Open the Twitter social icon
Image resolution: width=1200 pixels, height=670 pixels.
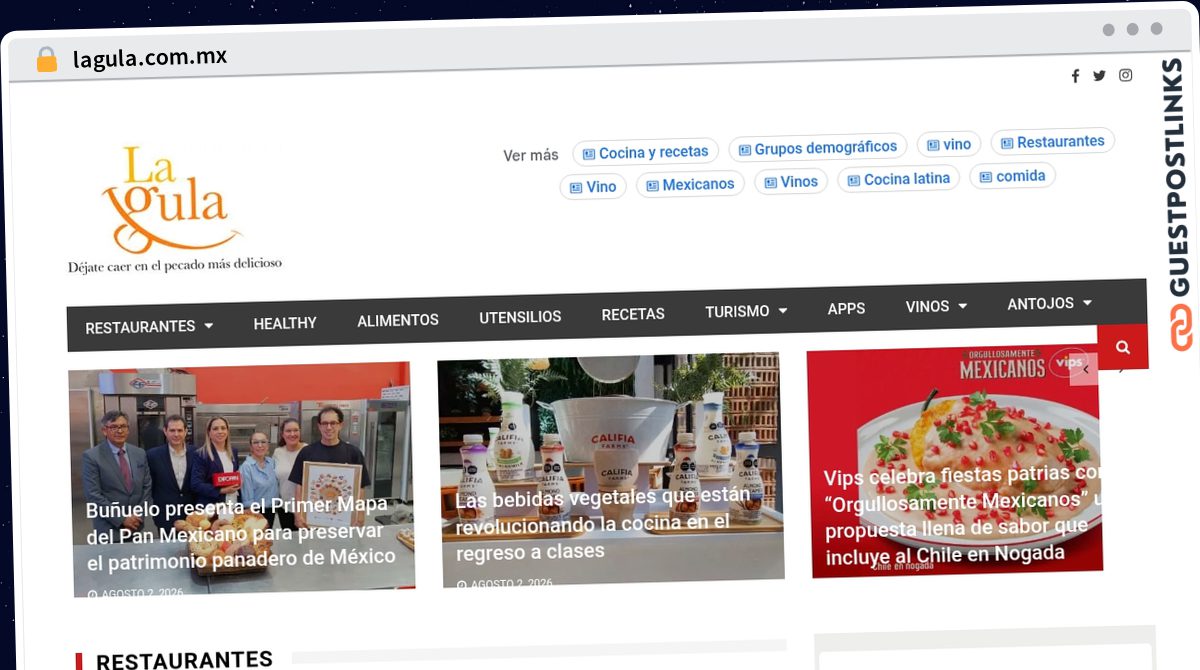pyautogui.click(x=1099, y=76)
